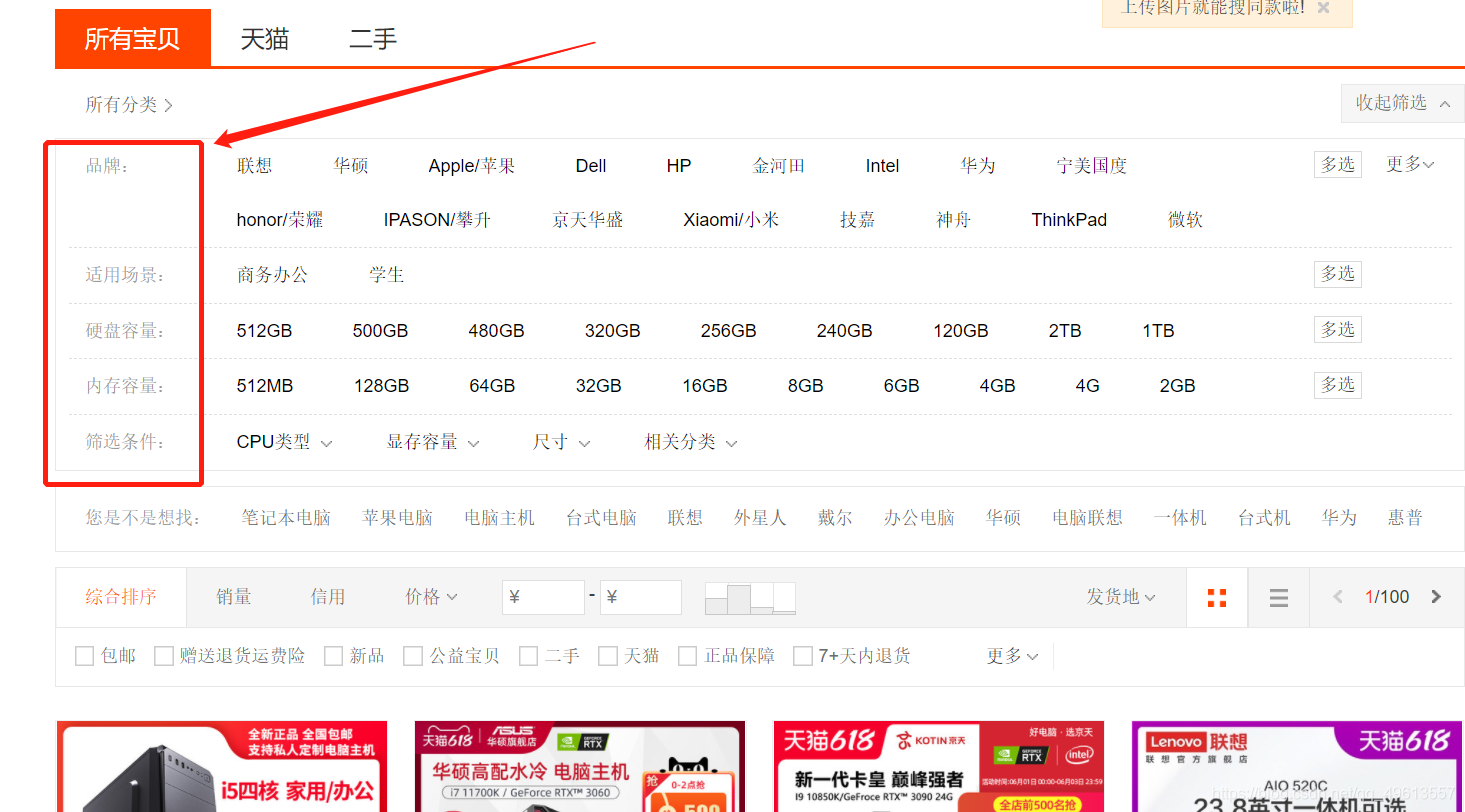The width and height of the screenshot is (1465, 812).
Task: Open the 华硕高配水冷 product thumbnail
Action: 580,766
